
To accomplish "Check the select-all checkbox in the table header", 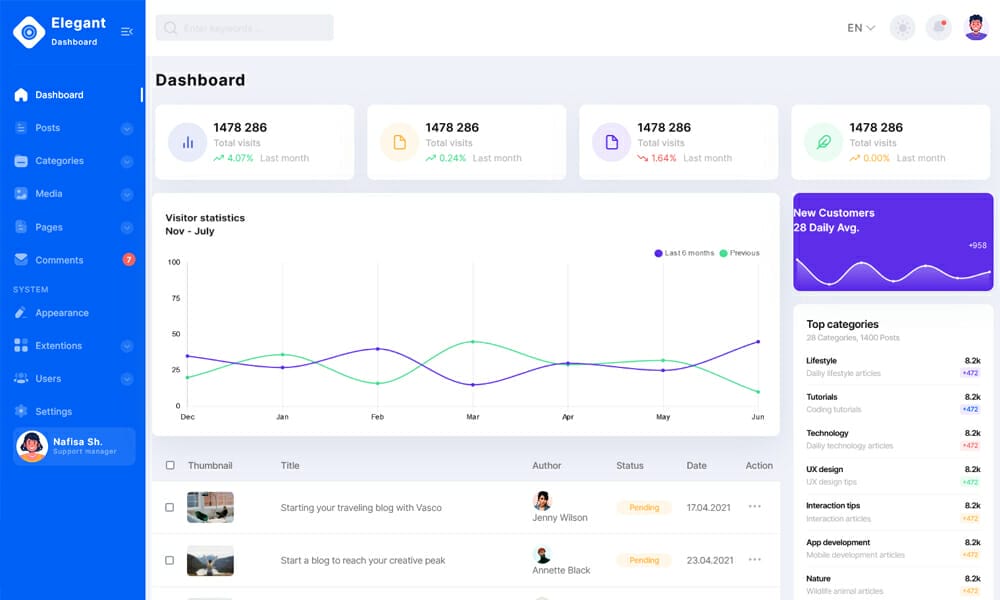I will click(x=169, y=465).
